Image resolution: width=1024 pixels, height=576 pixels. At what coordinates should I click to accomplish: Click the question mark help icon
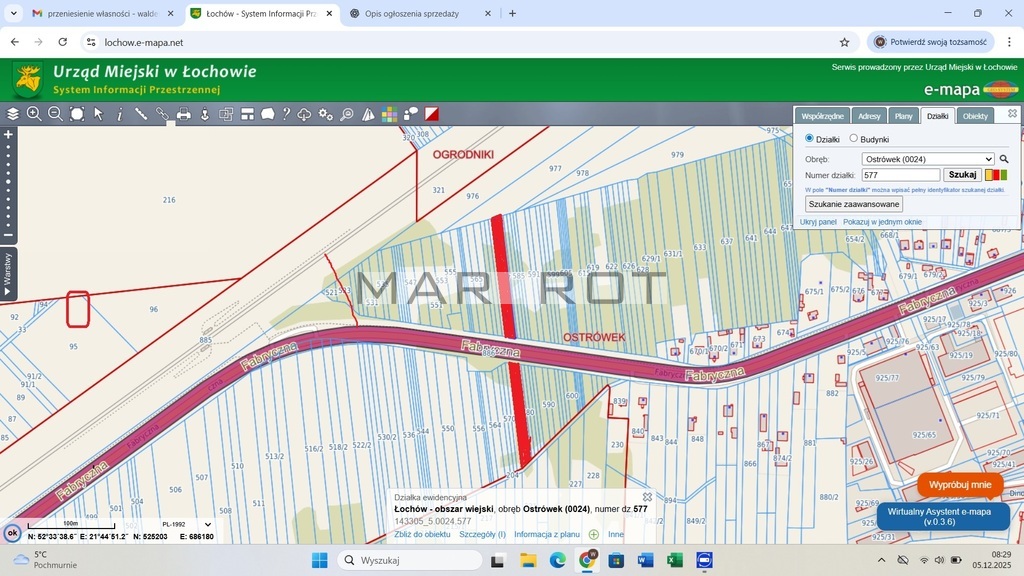[286, 114]
